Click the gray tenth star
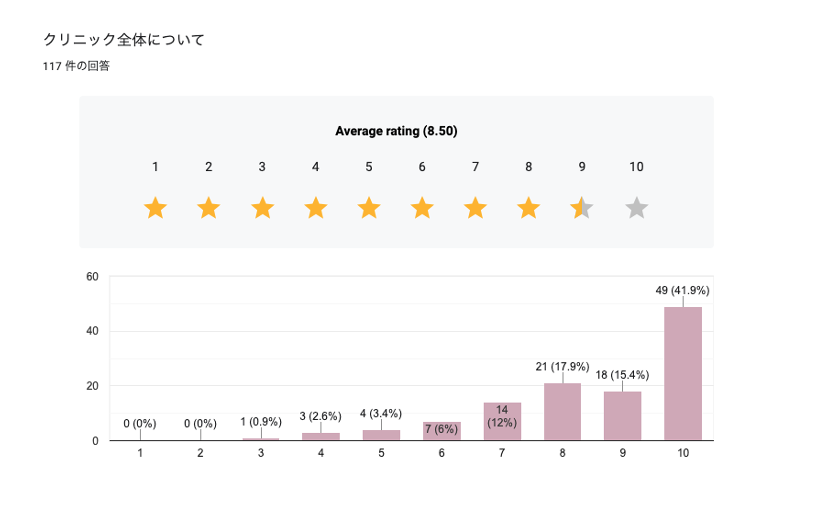The image size is (833, 511). (636, 208)
